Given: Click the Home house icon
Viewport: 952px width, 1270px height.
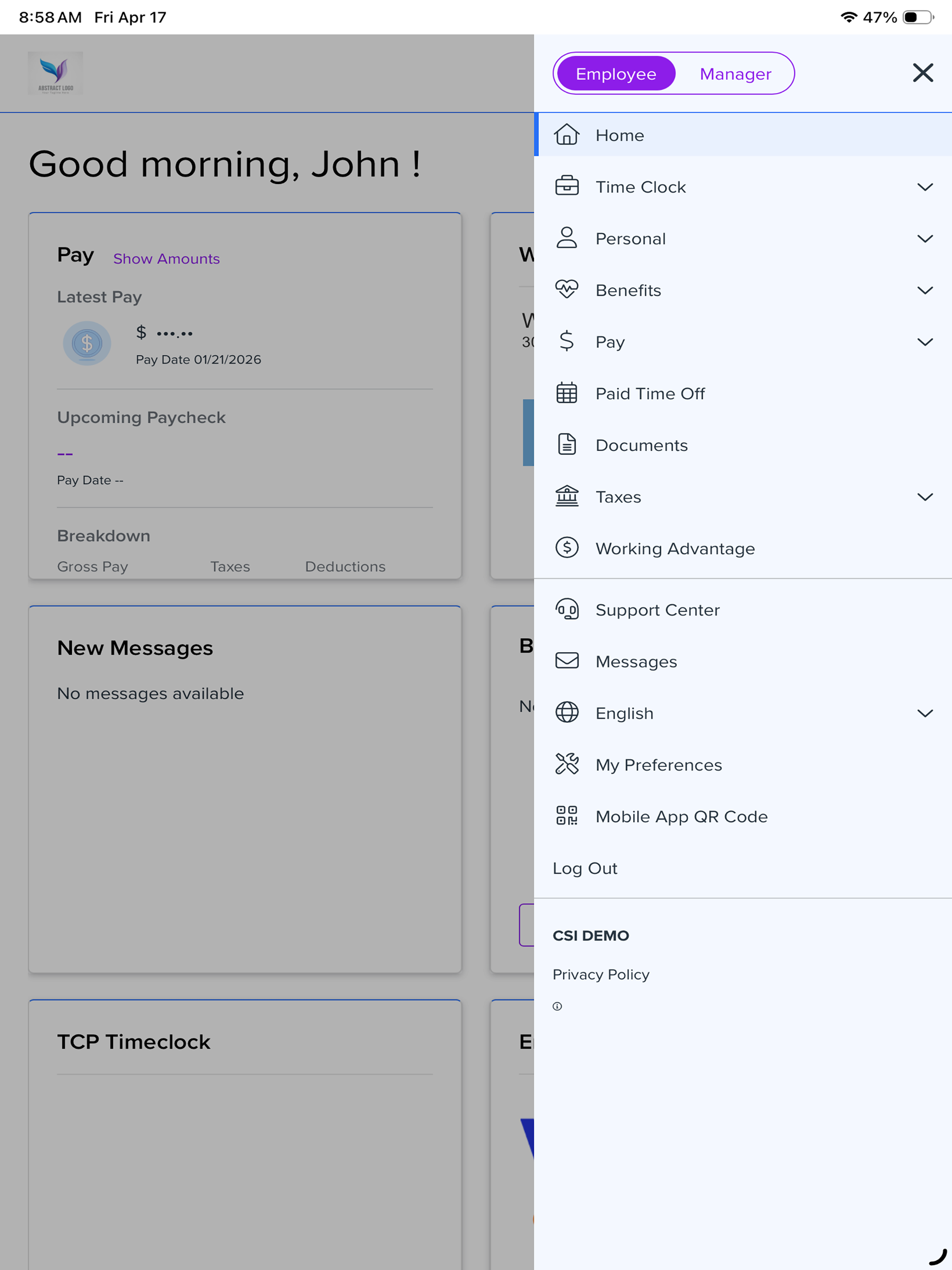Looking at the screenshot, I should (x=566, y=135).
